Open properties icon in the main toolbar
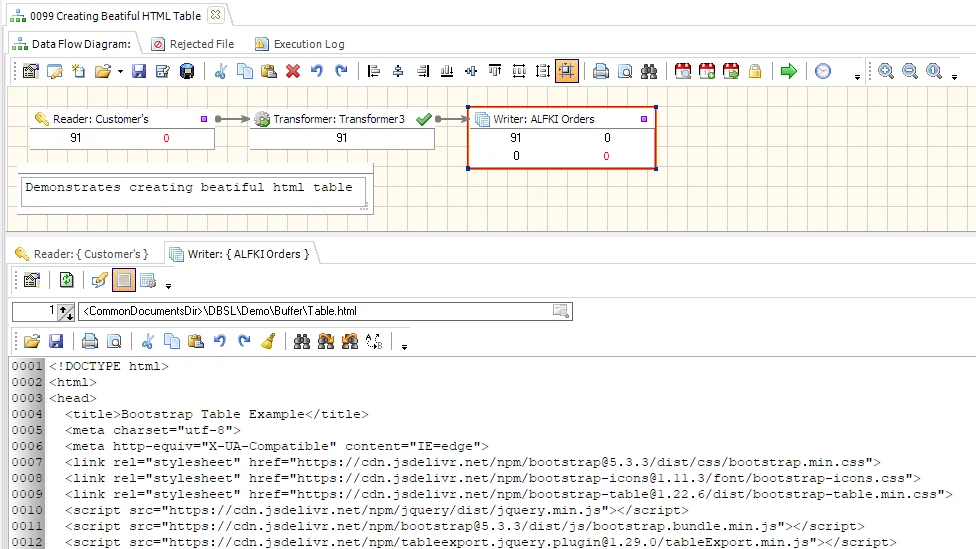The height and width of the screenshot is (549, 976). coord(30,71)
